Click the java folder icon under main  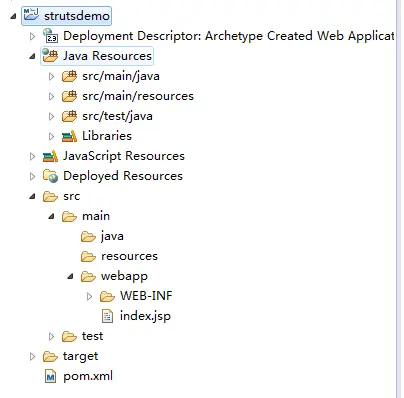tap(88, 236)
